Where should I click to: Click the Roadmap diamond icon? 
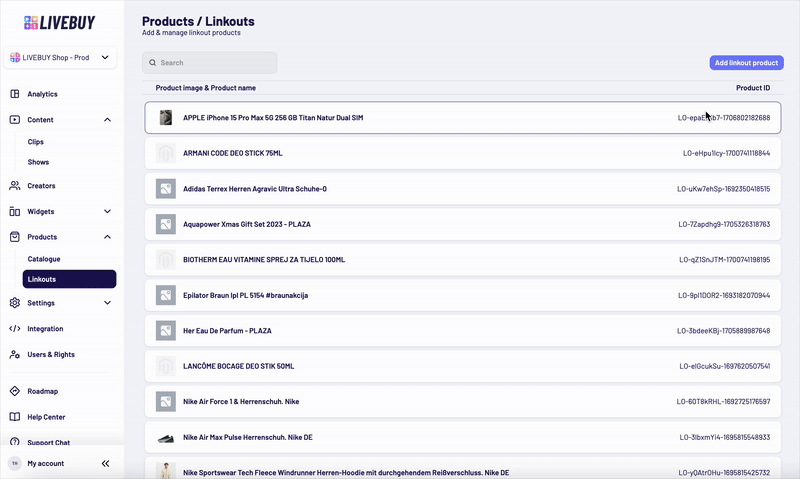pyautogui.click(x=15, y=391)
